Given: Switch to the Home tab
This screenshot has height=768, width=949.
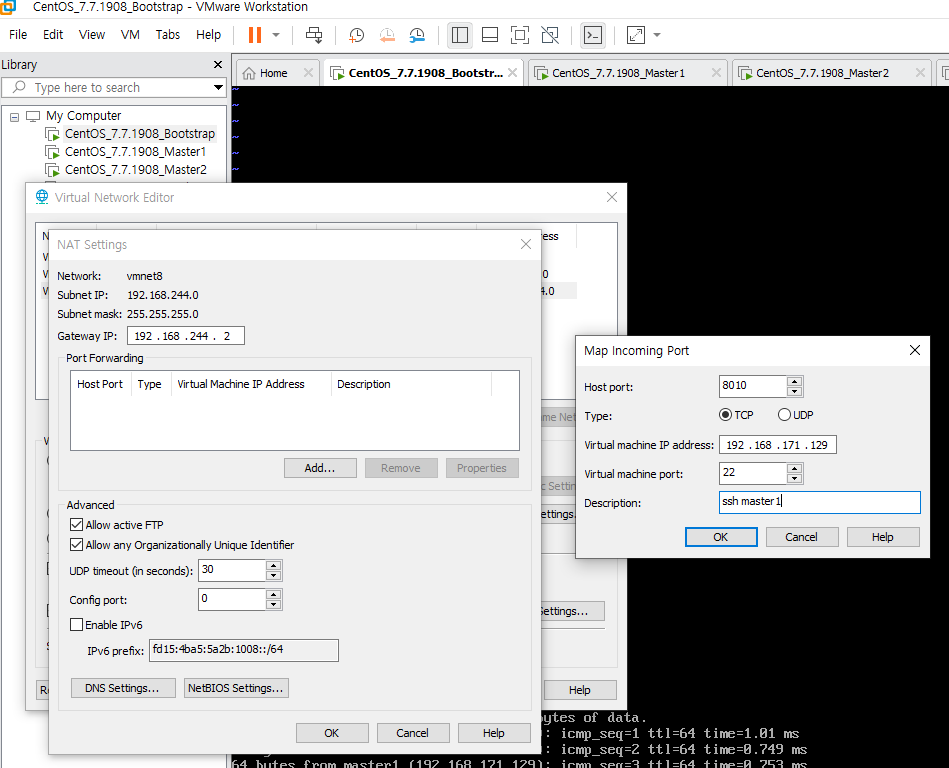Looking at the screenshot, I should click(274, 73).
